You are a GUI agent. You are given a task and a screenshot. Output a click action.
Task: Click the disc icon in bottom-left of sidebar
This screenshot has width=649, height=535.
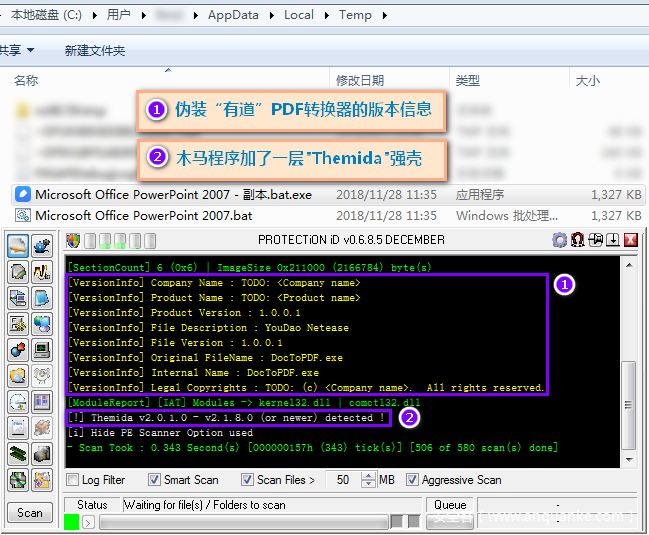pos(17,480)
